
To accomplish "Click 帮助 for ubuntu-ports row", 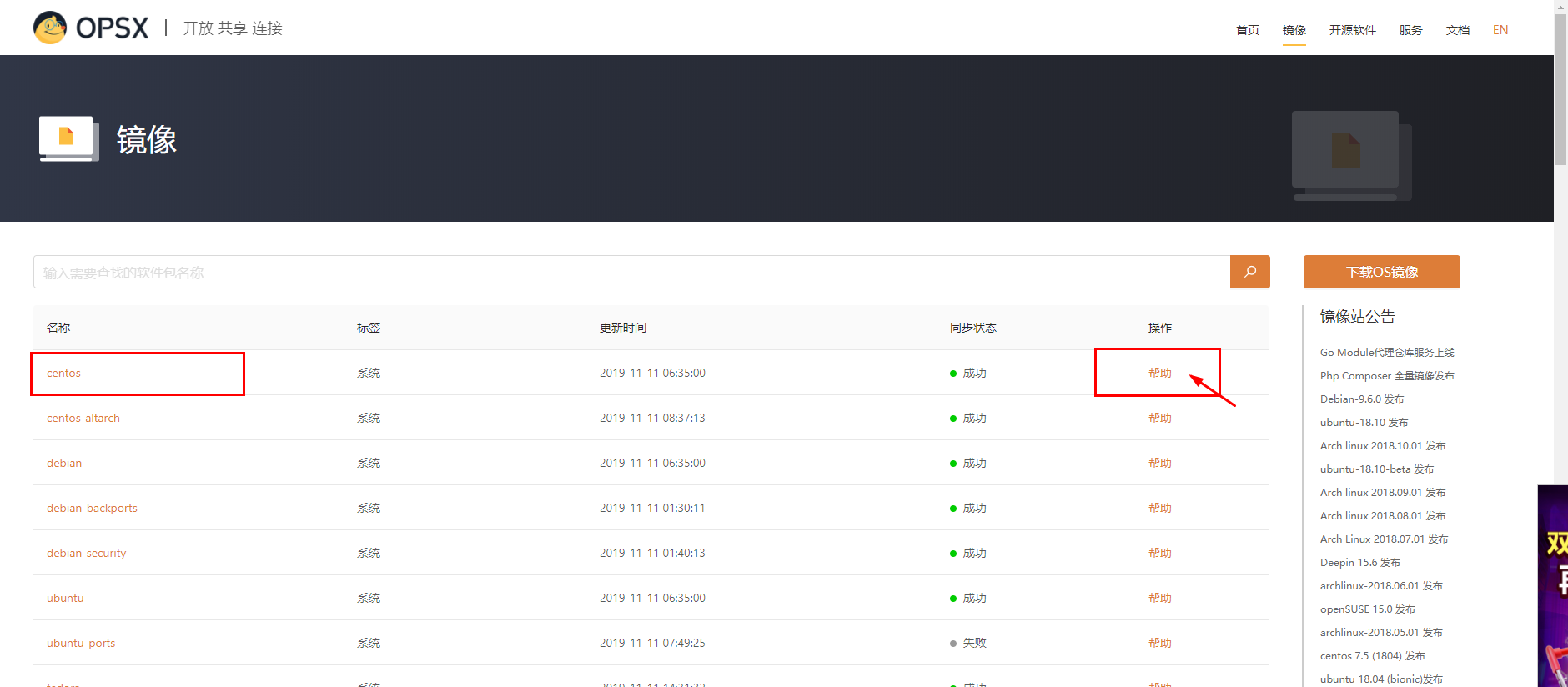I will tap(1159, 643).
